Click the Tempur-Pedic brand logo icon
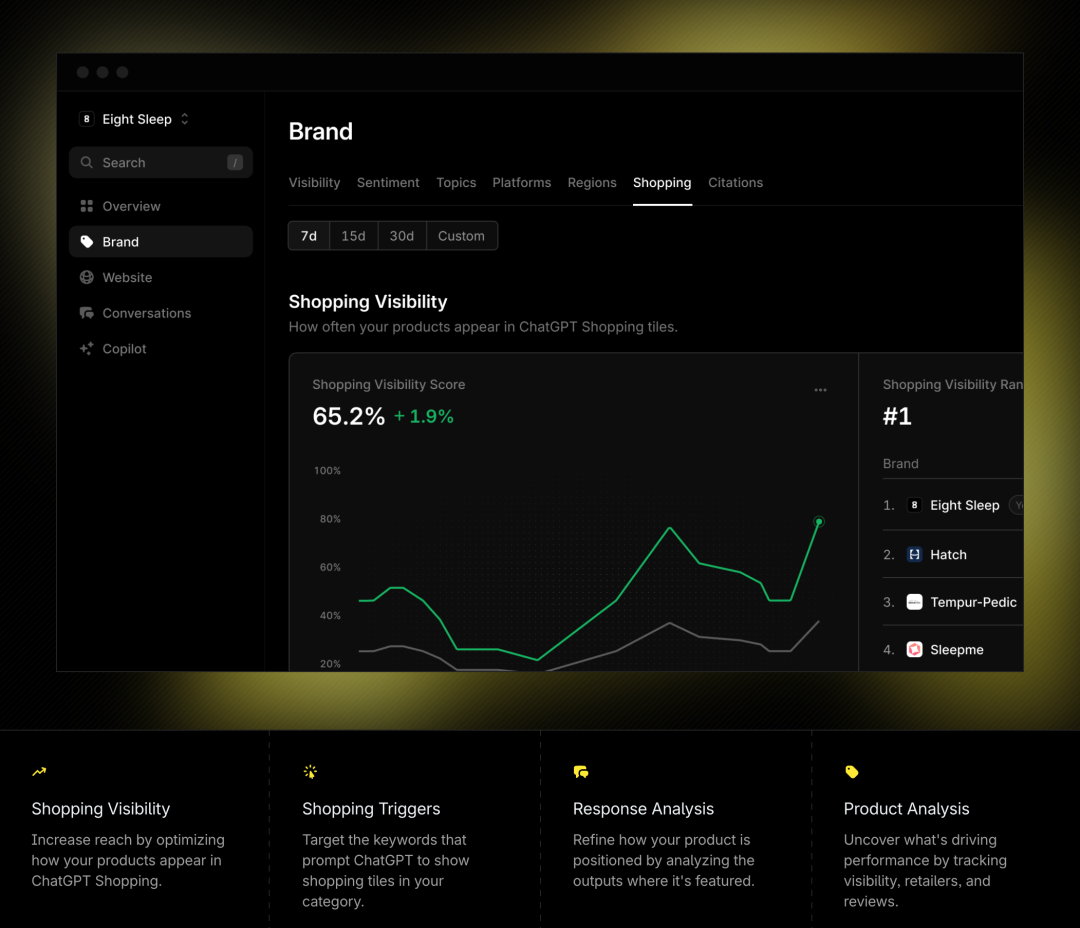Viewport: 1080px width, 928px height. pos(914,602)
